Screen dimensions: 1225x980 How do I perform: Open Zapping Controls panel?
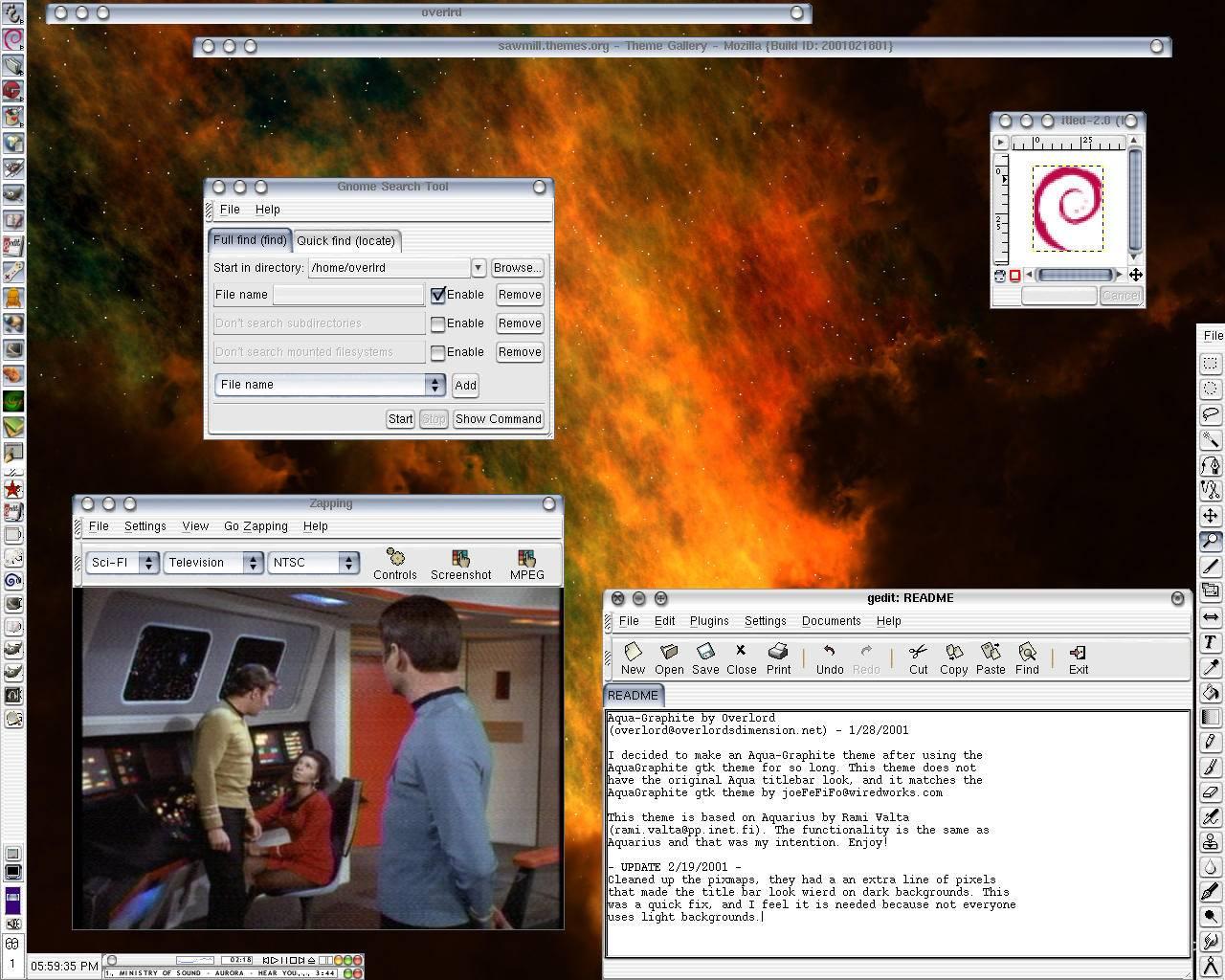[395, 564]
